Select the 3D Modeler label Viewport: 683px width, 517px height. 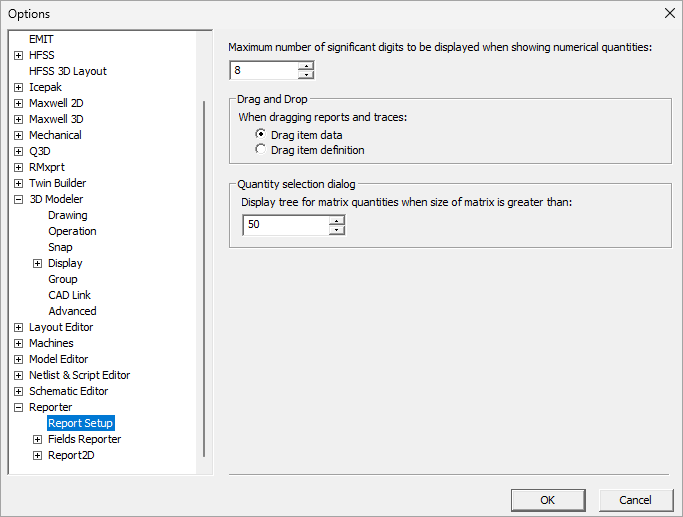click(56, 199)
